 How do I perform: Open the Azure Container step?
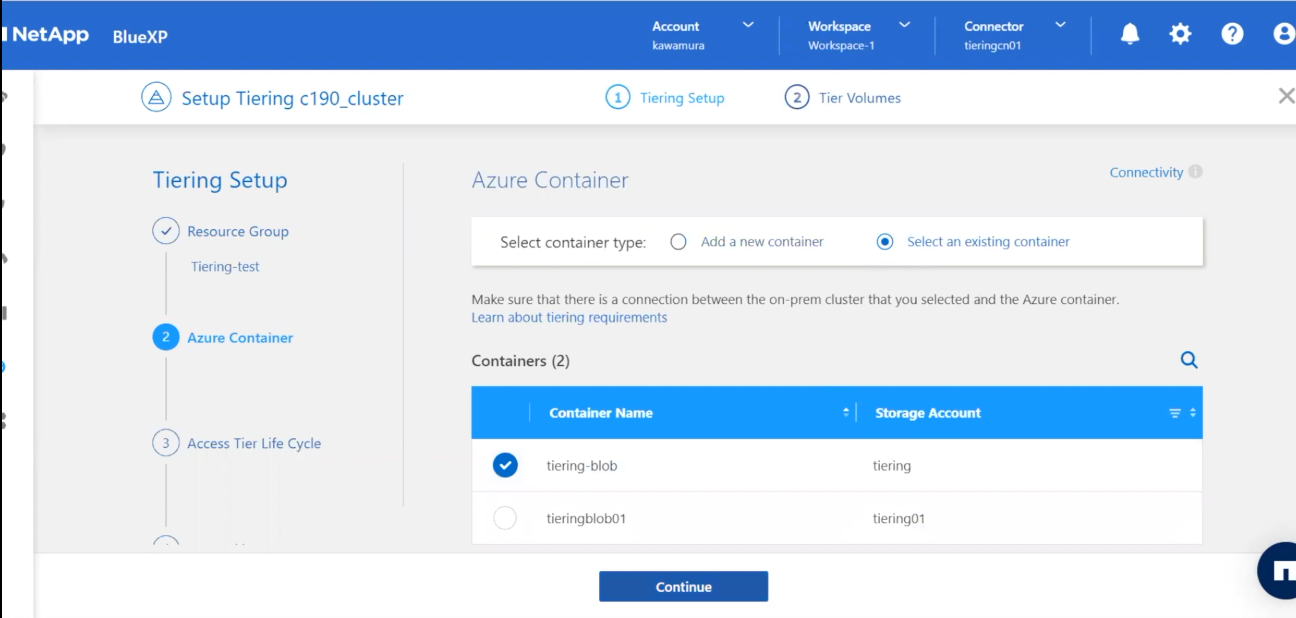click(x=240, y=338)
